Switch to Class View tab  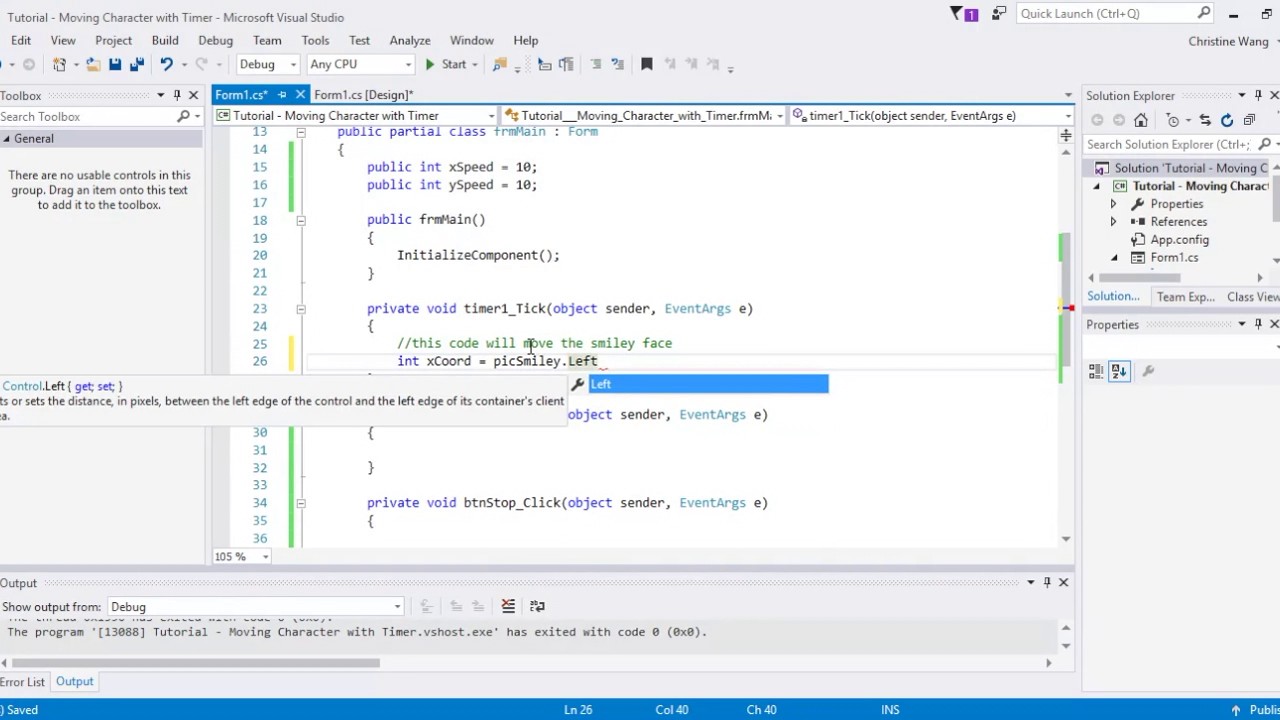tap(1253, 297)
